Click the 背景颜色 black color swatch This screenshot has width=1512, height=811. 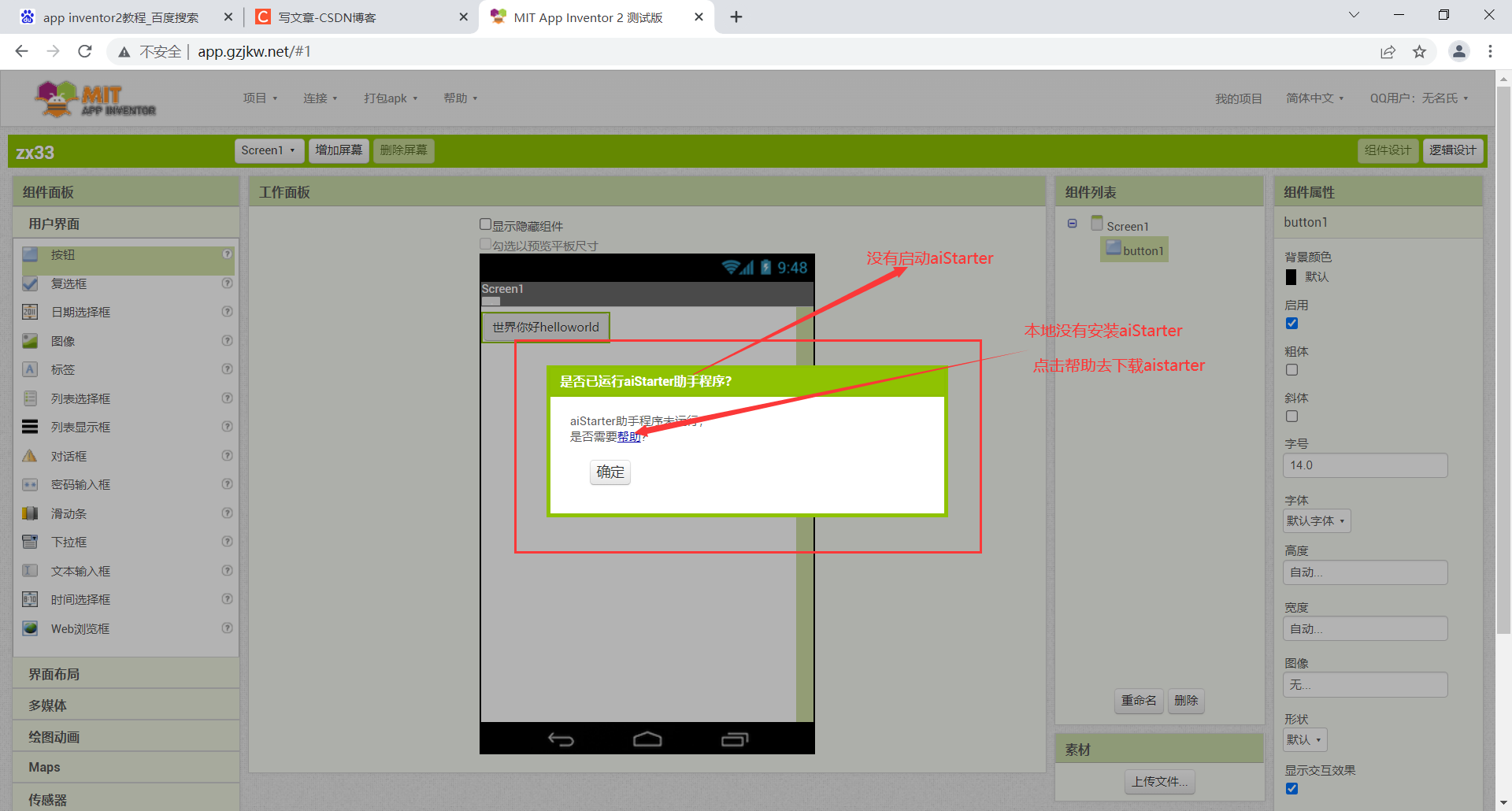tap(1291, 276)
